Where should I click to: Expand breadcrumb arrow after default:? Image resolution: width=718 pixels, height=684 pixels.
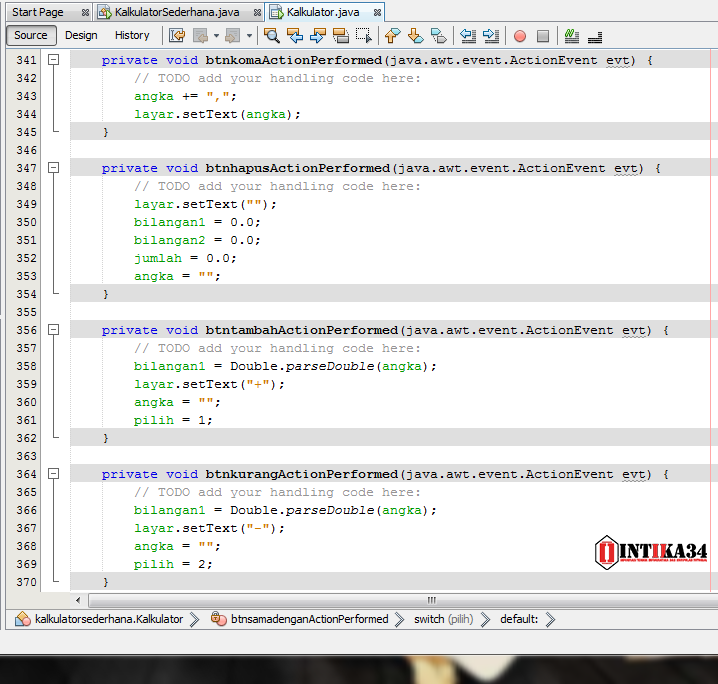[x=550, y=619]
